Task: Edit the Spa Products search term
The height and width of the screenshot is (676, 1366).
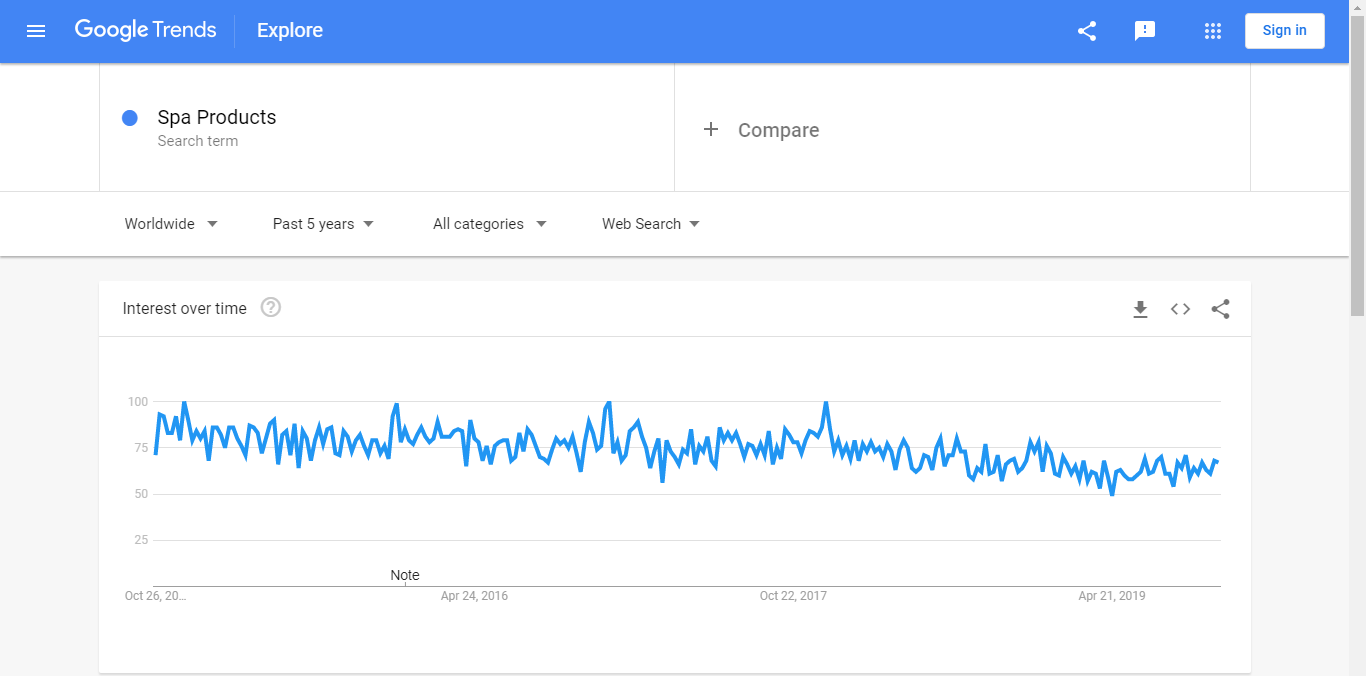Action: click(x=217, y=117)
